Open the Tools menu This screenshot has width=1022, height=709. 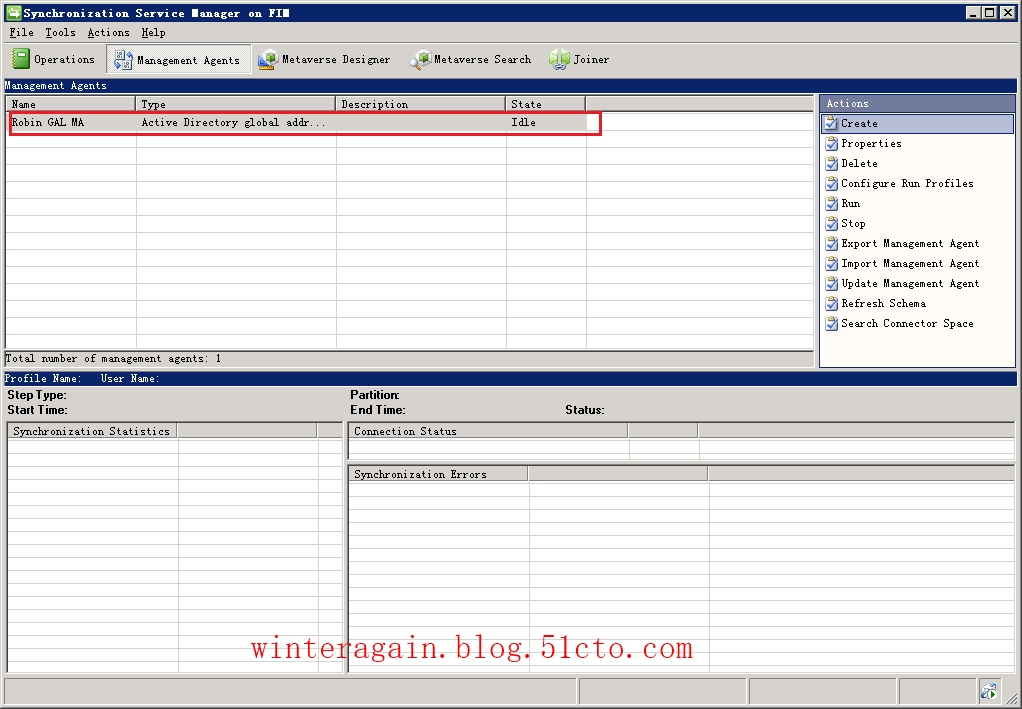coord(60,33)
